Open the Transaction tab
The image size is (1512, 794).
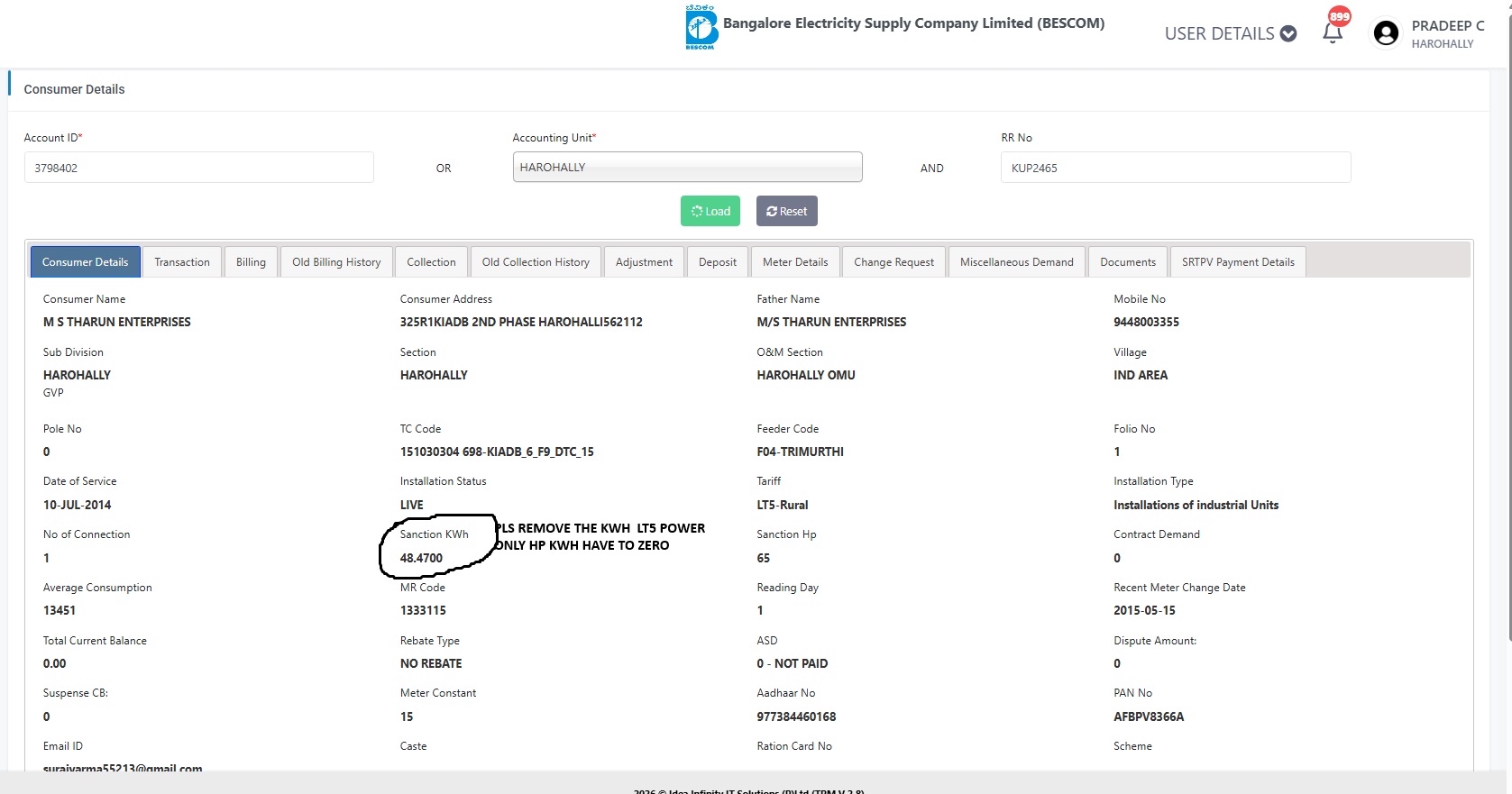(x=182, y=262)
